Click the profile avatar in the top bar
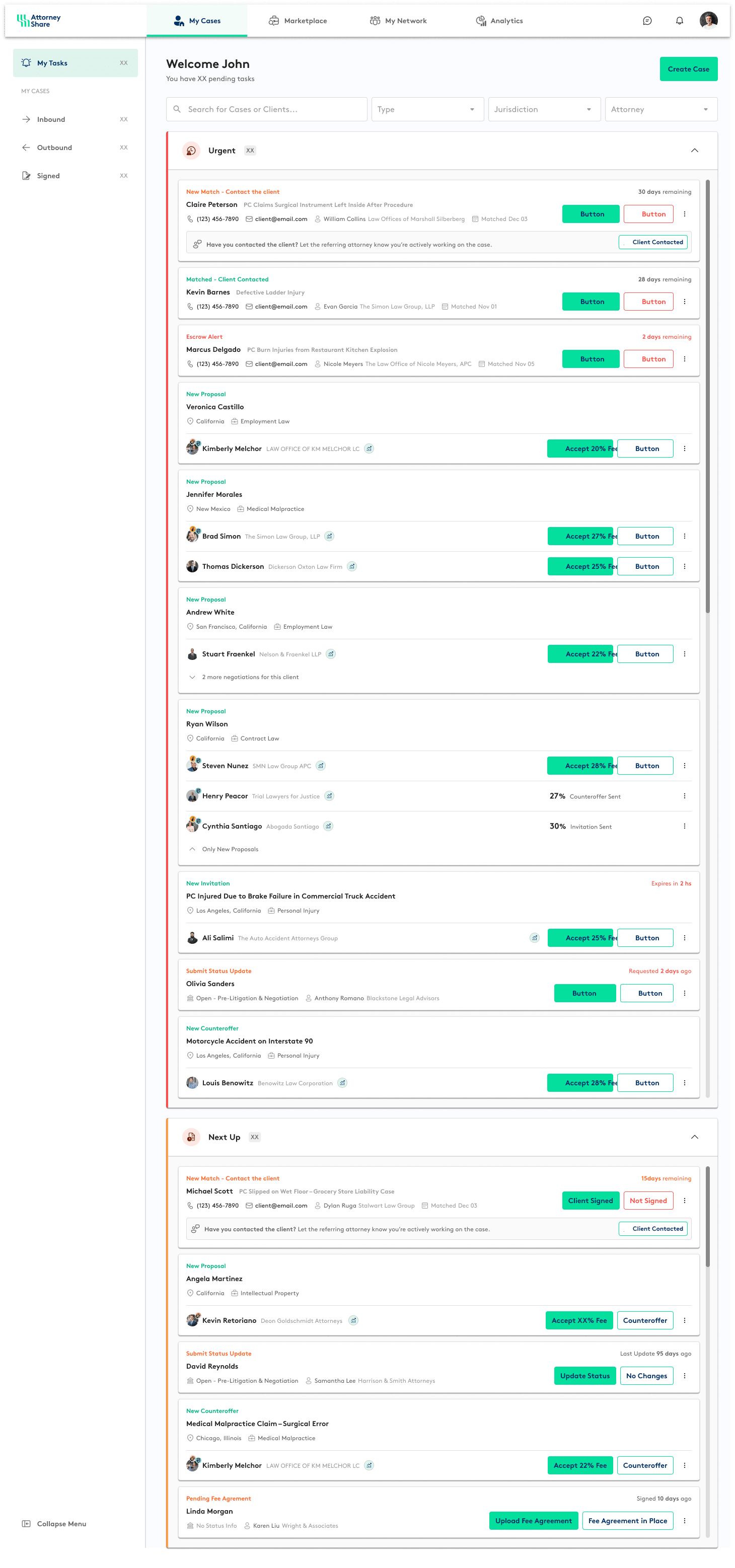This screenshot has width=735, height=1568. pos(709,21)
